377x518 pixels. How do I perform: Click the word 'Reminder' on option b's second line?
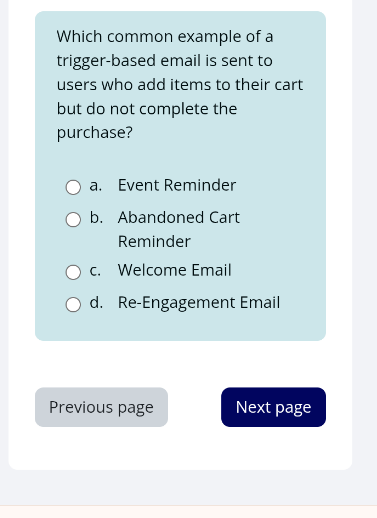click(154, 242)
